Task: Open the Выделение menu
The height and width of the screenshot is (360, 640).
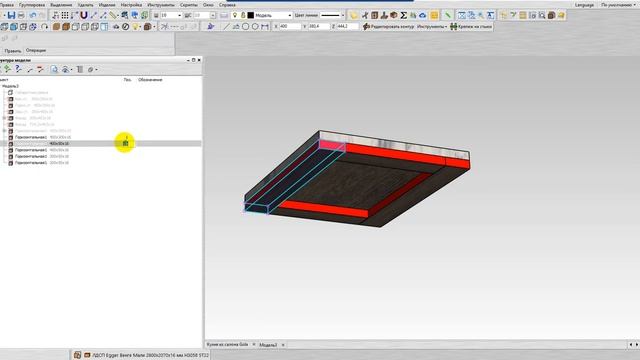Action: click(61, 5)
